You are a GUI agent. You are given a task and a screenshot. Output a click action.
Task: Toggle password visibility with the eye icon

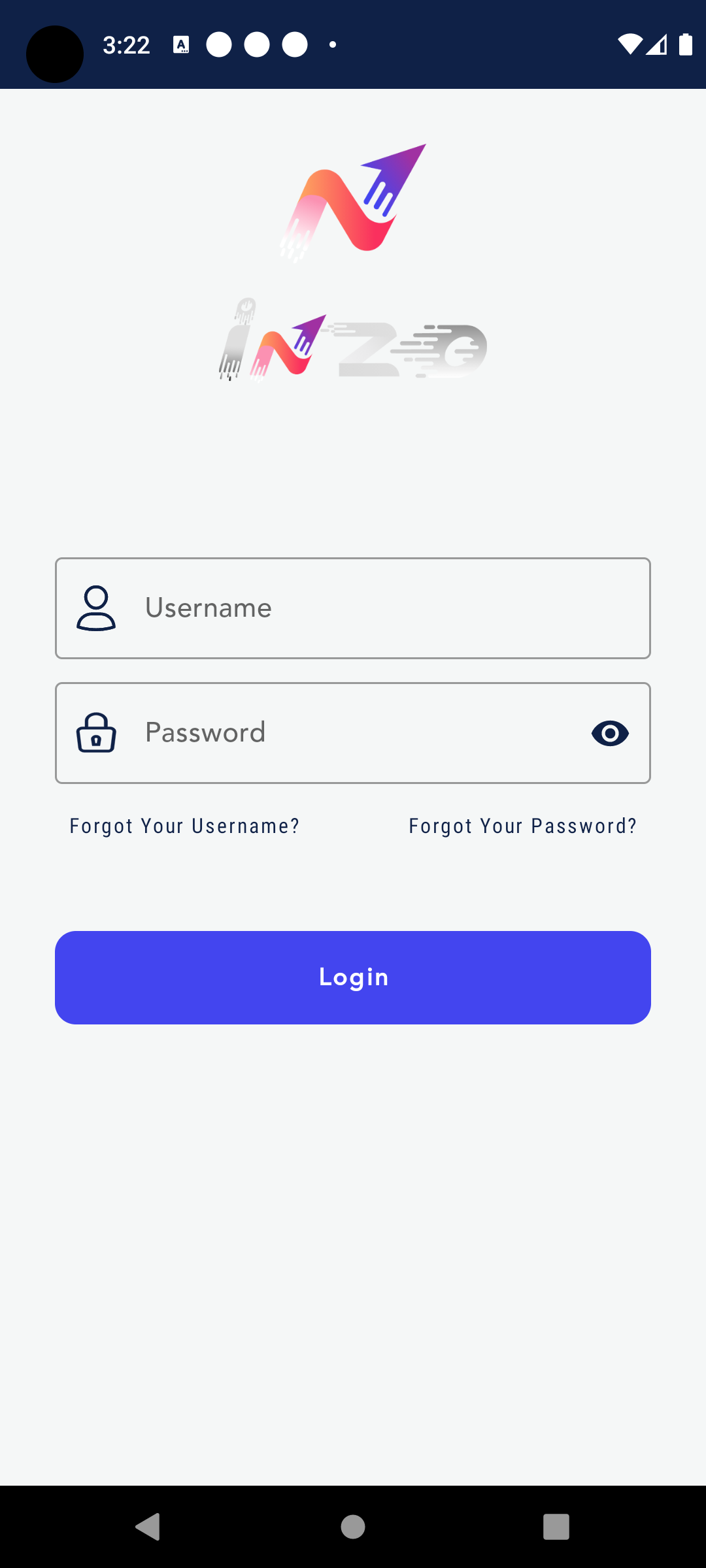pos(609,733)
